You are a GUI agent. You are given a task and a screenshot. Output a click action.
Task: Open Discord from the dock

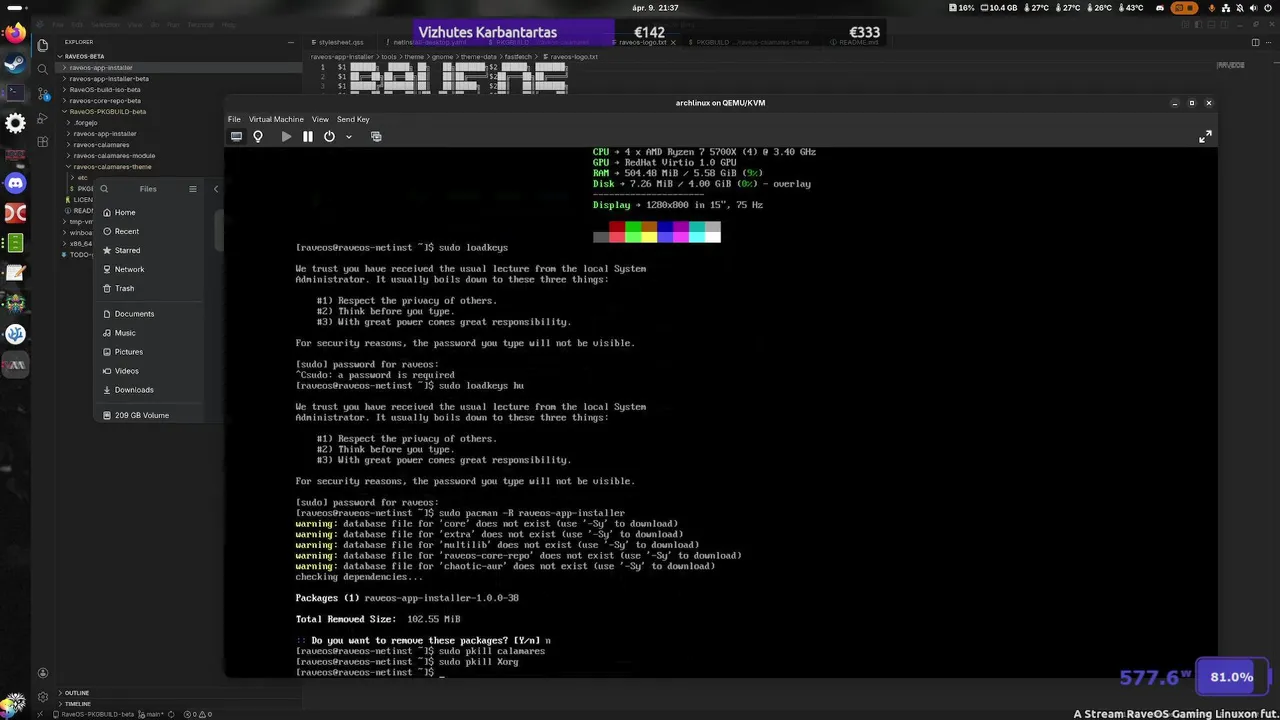point(15,183)
